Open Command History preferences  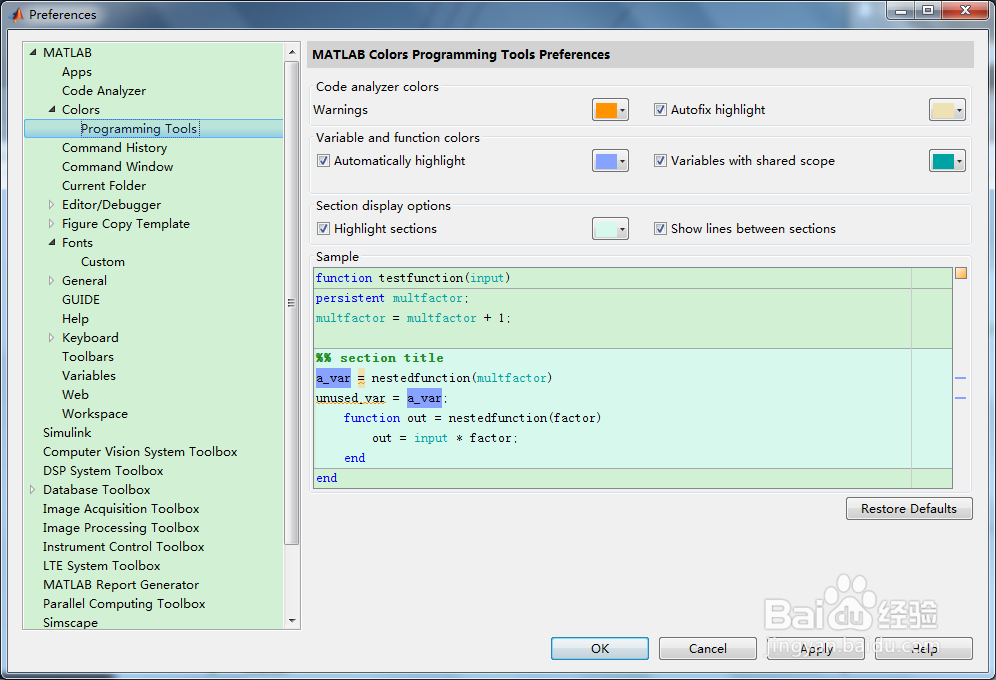[x=114, y=147]
